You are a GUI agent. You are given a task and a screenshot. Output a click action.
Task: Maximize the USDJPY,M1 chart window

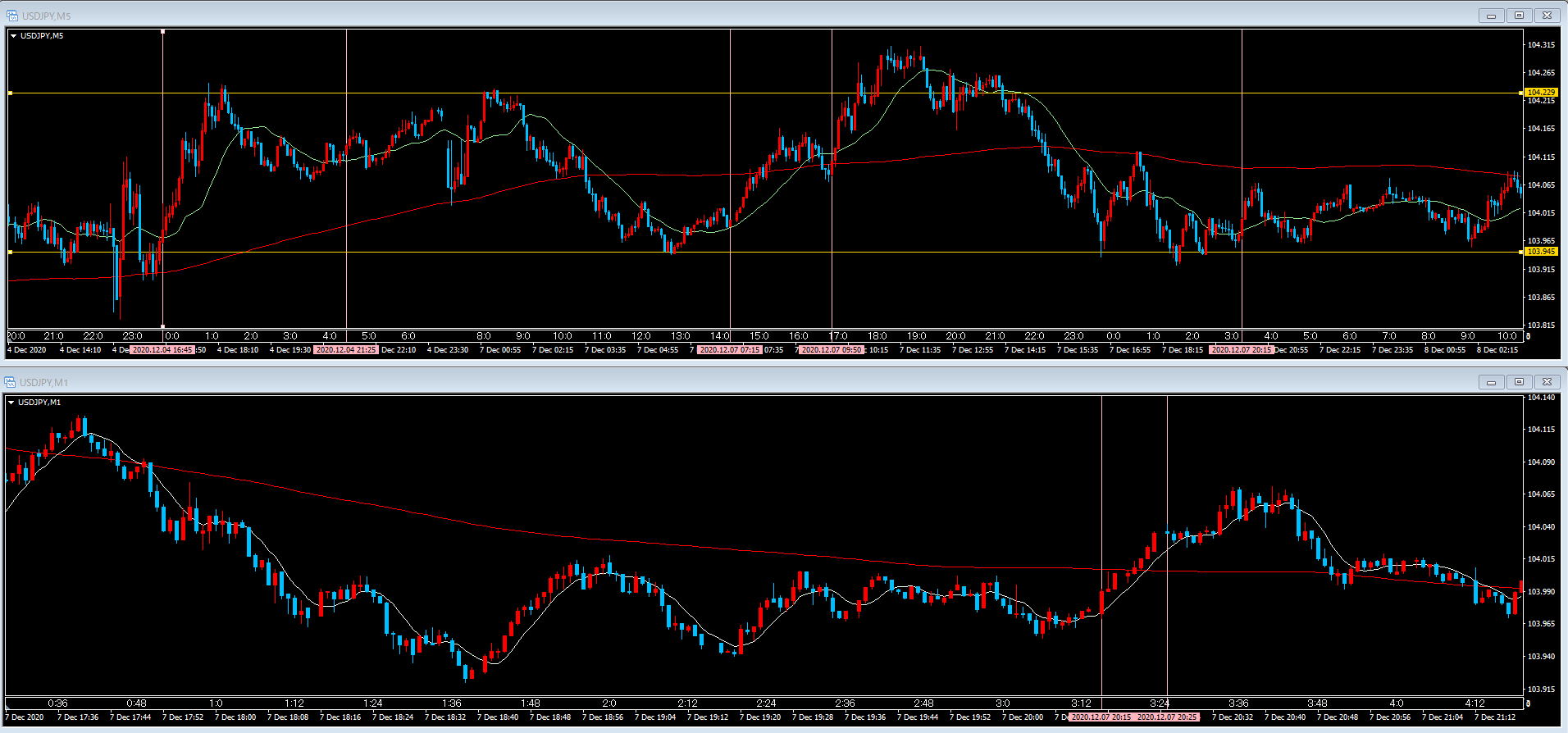click(x=1519, y=382)
